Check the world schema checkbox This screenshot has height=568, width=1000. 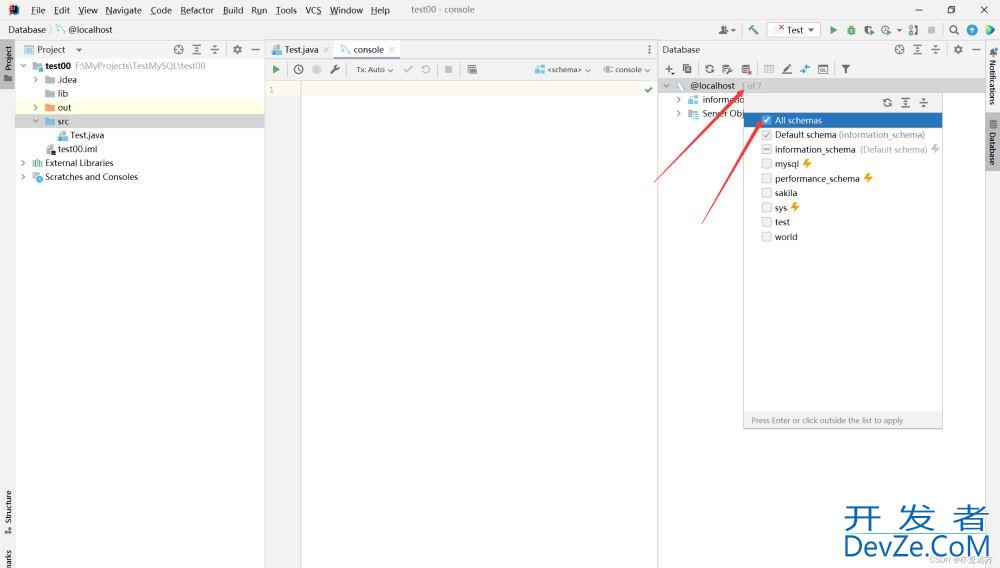click(x=767, y=237)
